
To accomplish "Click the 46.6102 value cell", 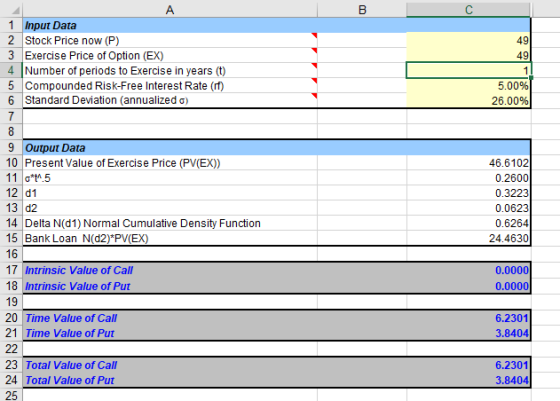I will (469, 163).
